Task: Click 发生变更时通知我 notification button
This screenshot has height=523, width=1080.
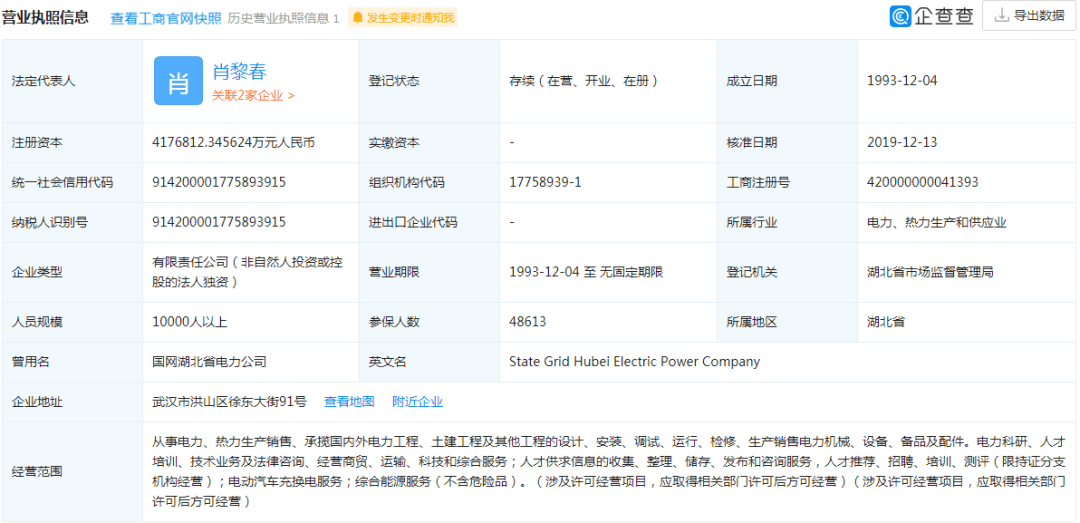Action: click(403, 18)
